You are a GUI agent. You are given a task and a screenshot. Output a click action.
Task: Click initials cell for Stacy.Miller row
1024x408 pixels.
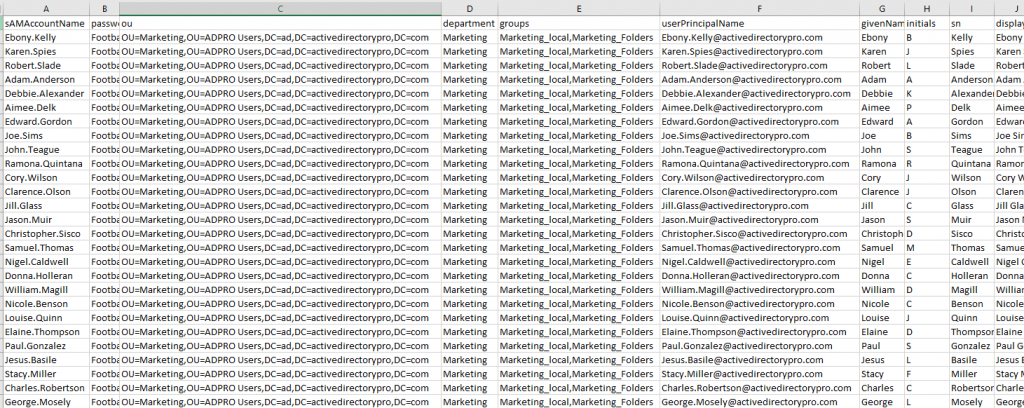[927, 374]
